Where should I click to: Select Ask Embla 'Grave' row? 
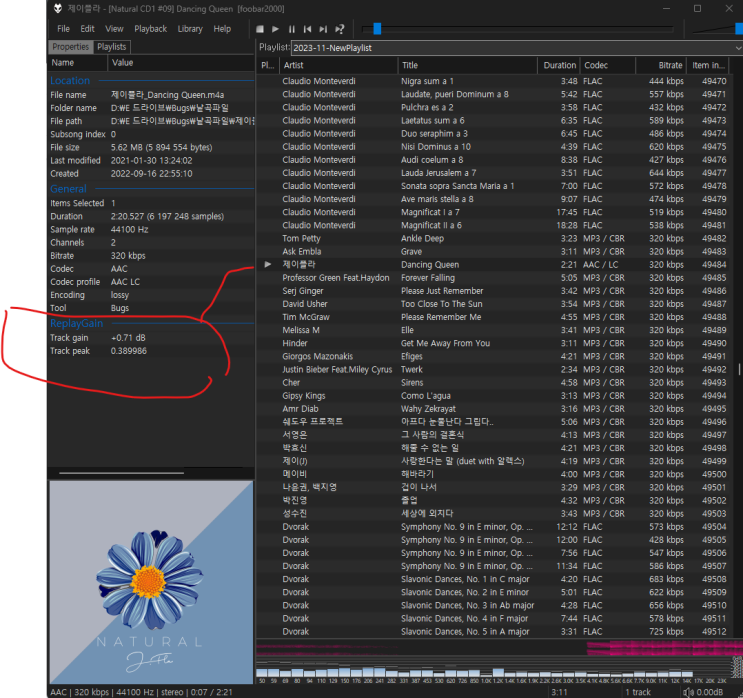coord(493,252)
